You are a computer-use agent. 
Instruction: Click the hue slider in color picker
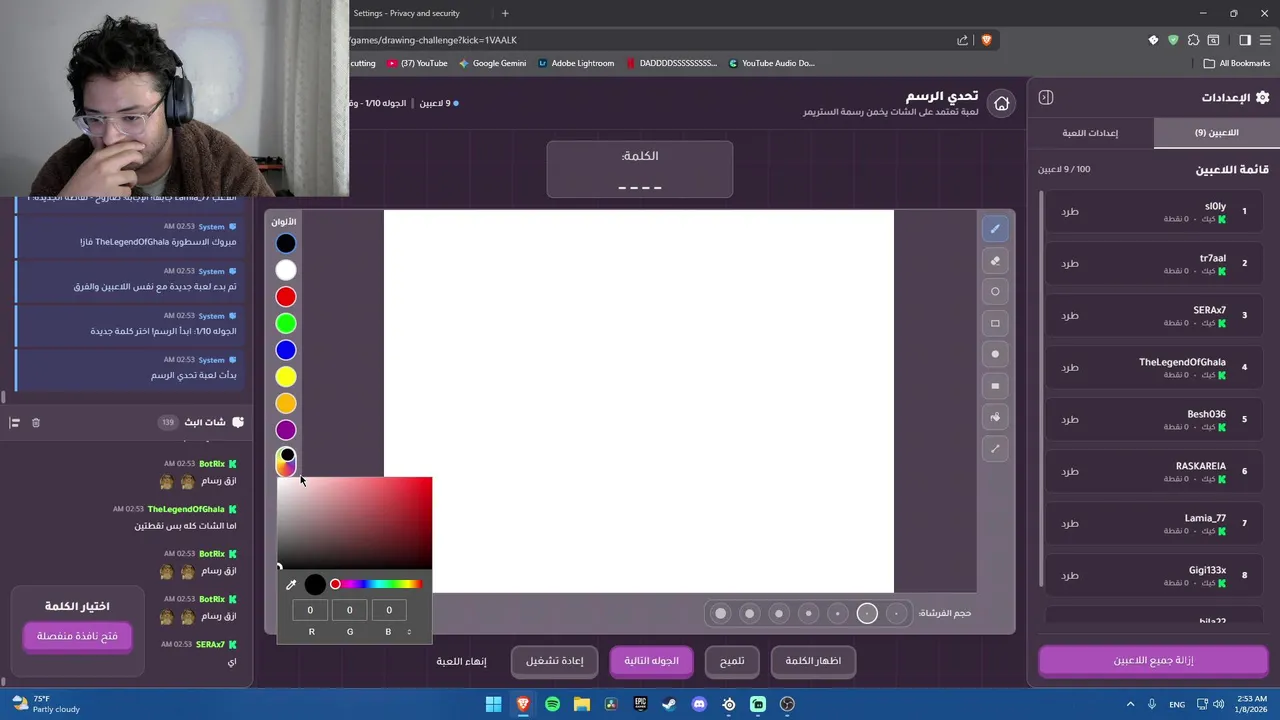pyautogui.click(x=376, y=584)
